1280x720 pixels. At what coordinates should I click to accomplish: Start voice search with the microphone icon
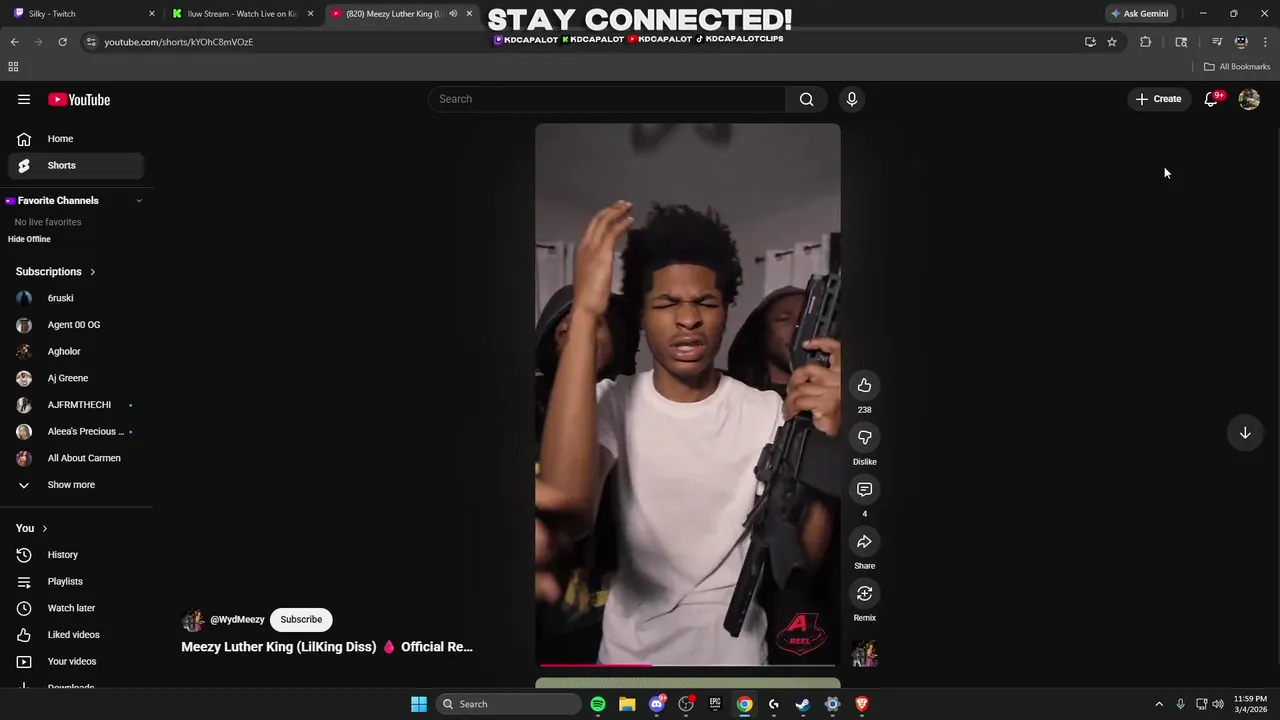[x=852, y=99]
